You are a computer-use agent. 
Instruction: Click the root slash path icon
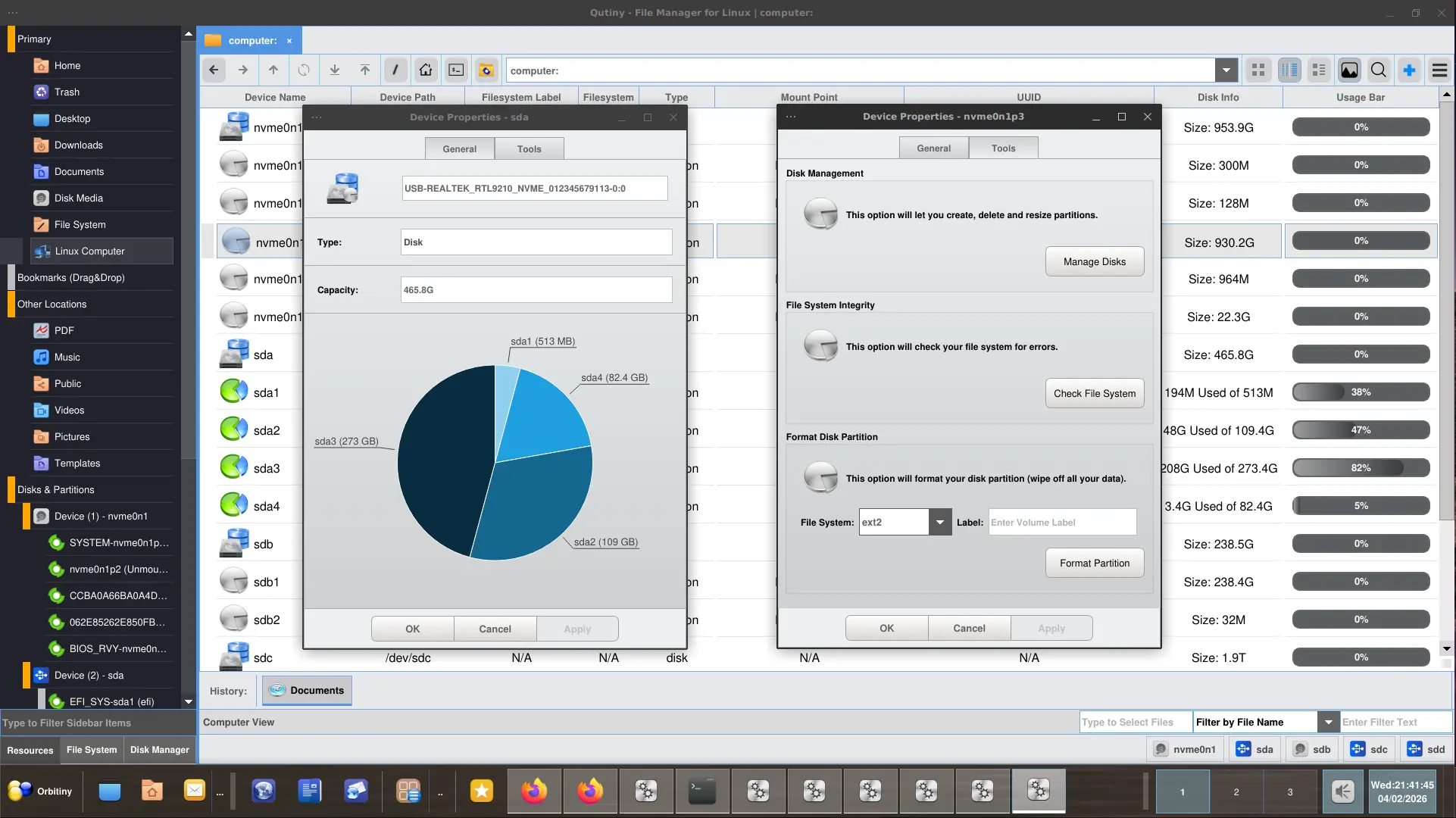click(395, 70)
